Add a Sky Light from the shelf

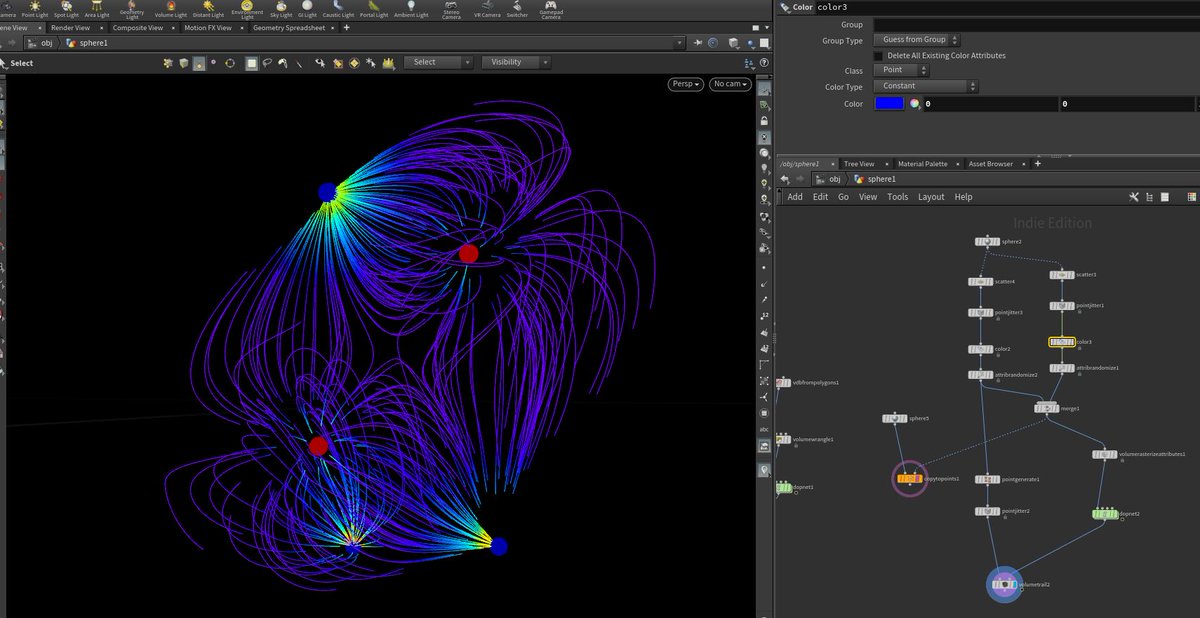point(281,9)
